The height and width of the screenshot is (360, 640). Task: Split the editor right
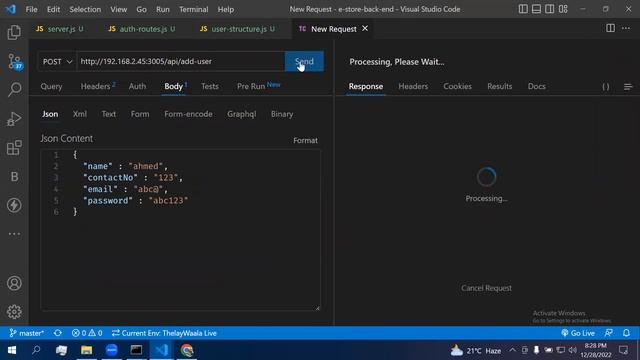(610, 28)
